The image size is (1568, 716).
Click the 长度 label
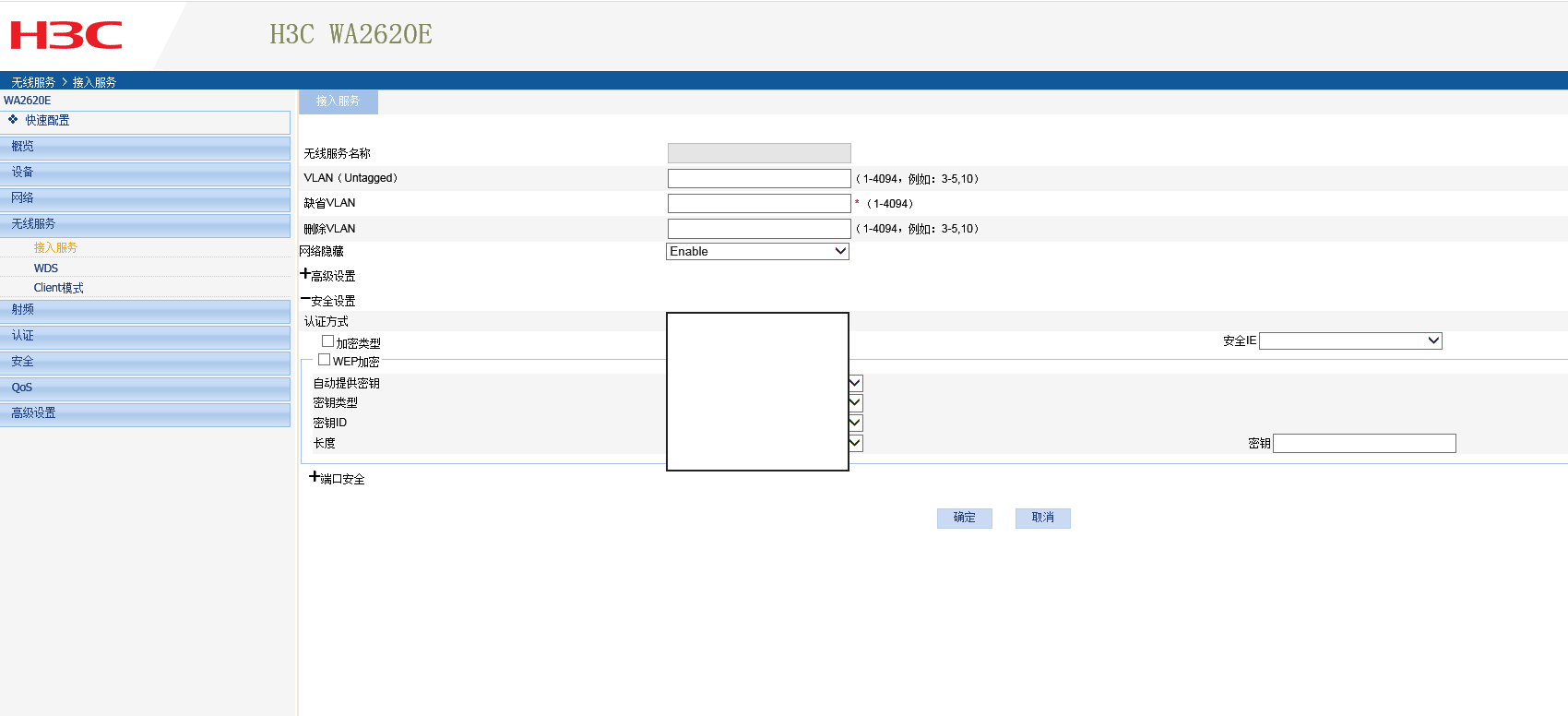[324, 443]
